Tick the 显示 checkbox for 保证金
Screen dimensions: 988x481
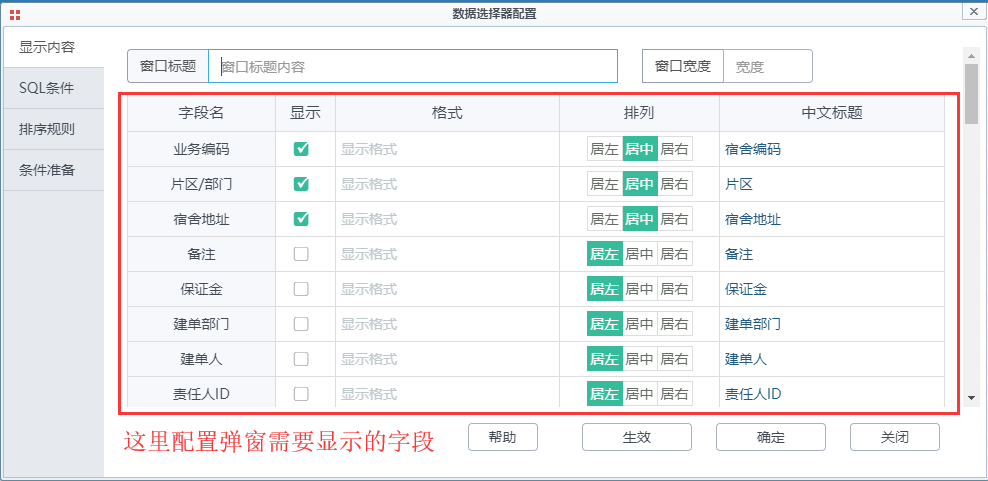point(301,289)
